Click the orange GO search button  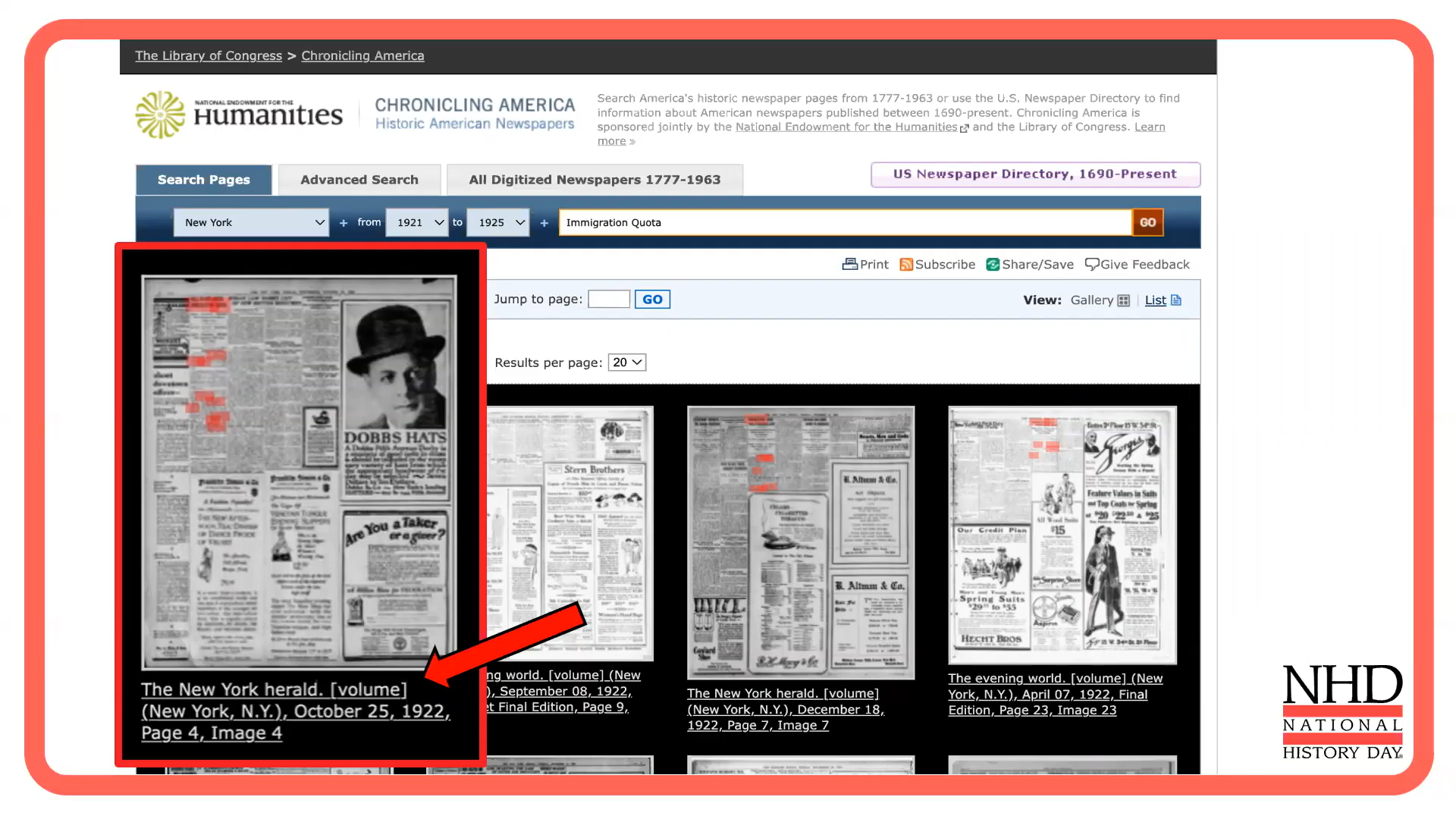click(1147, 222)
